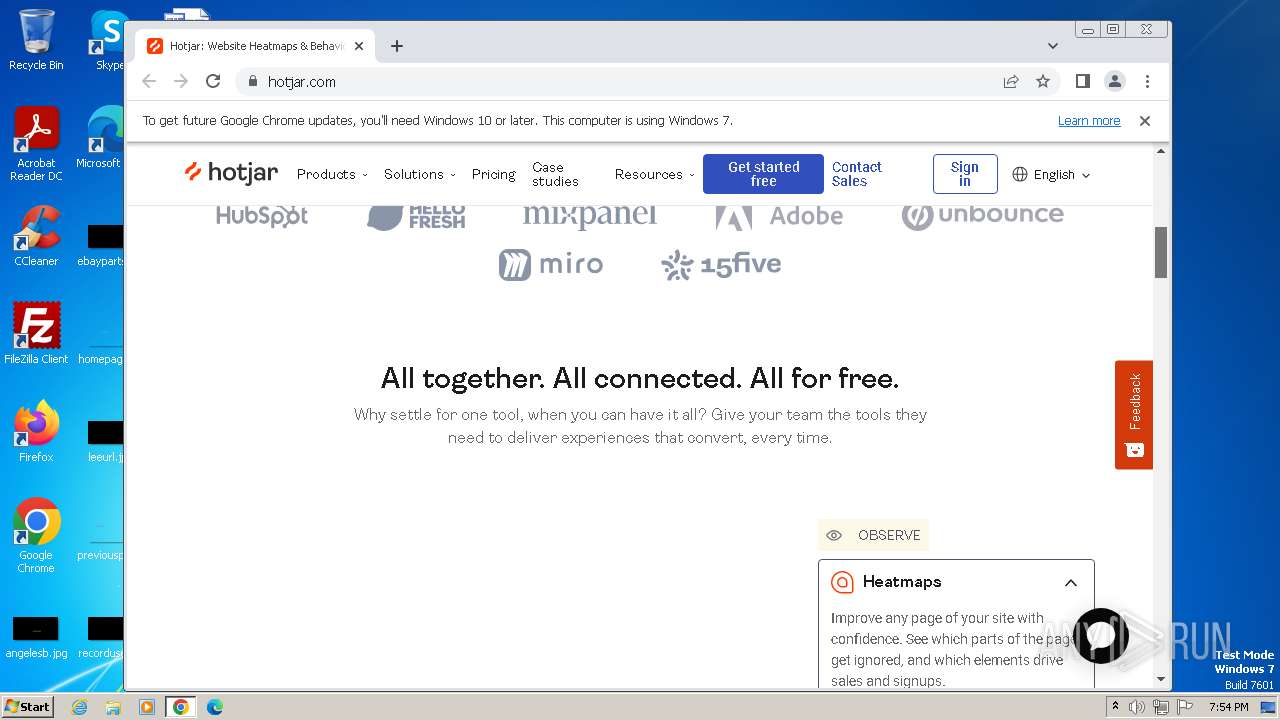
Task: Open the FileZilla Client desktop shortcut
Action: (36, 333)
